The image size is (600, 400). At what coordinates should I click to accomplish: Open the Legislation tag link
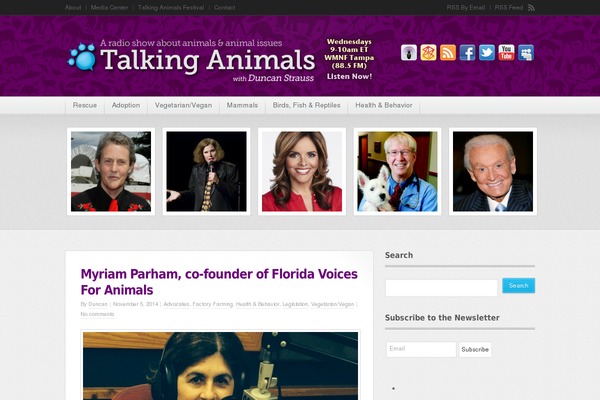coord(295,304)
